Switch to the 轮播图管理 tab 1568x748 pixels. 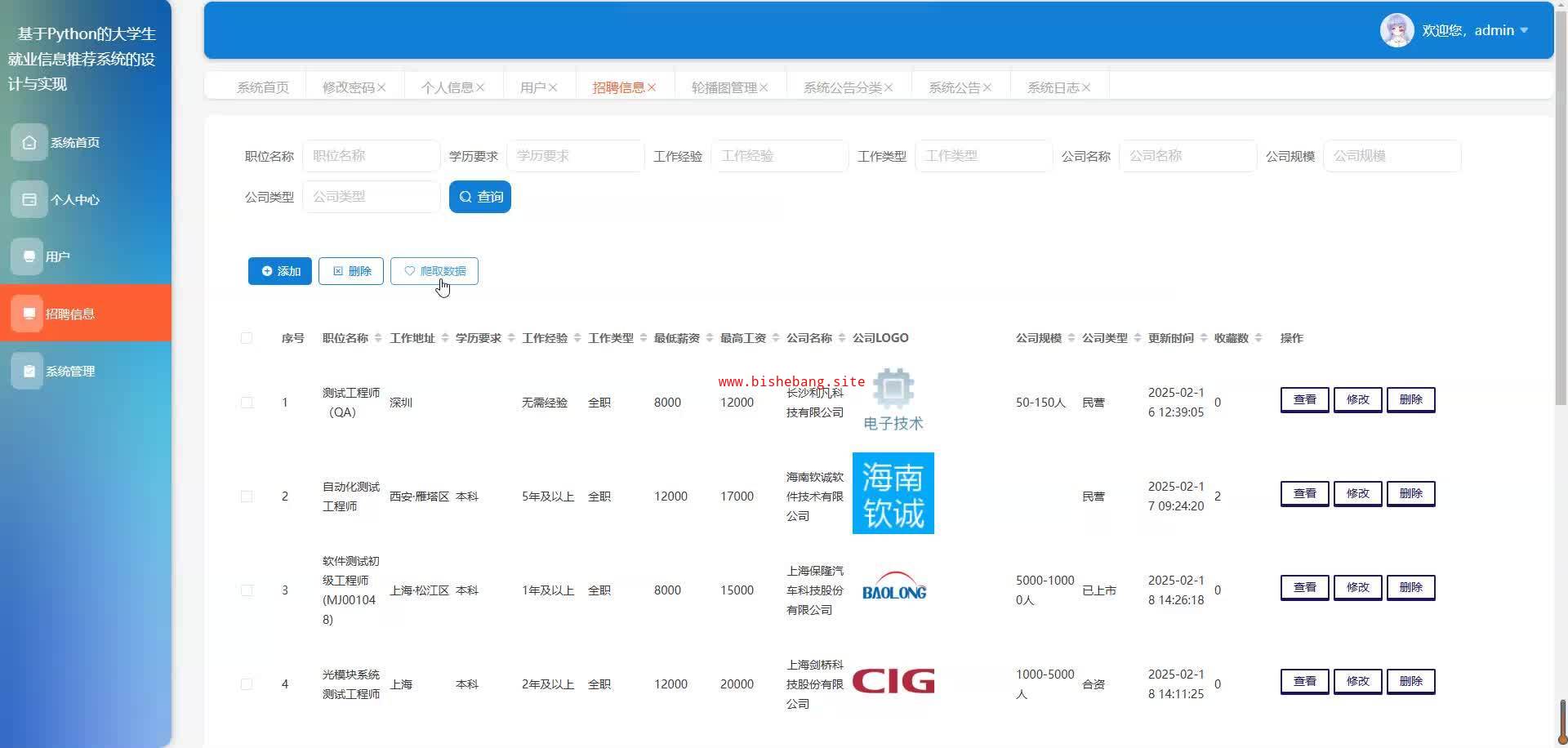(723, 87)
